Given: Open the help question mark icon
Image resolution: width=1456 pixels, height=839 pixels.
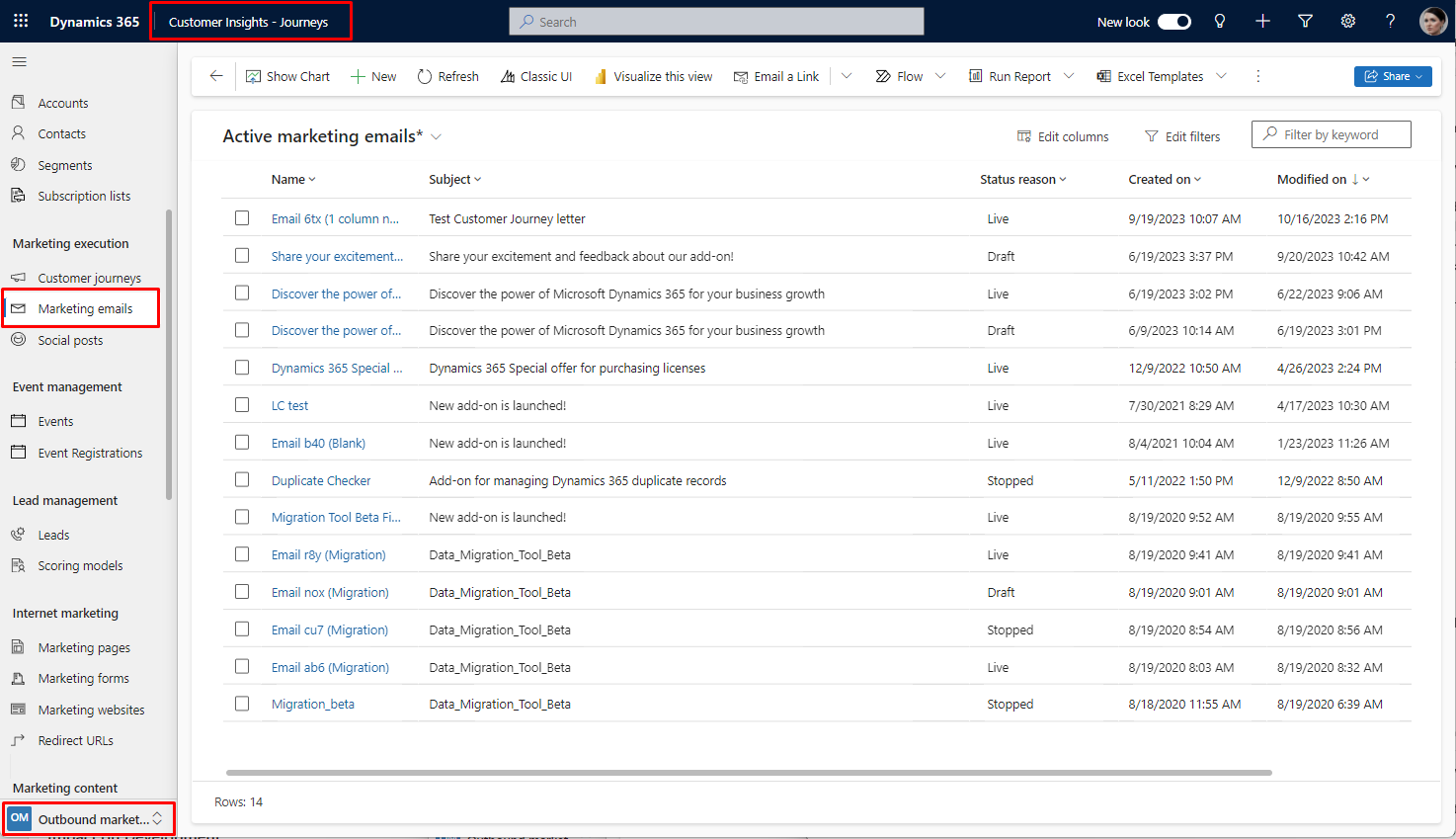Looking at the screenshot, I should [x=1390, y=21].
